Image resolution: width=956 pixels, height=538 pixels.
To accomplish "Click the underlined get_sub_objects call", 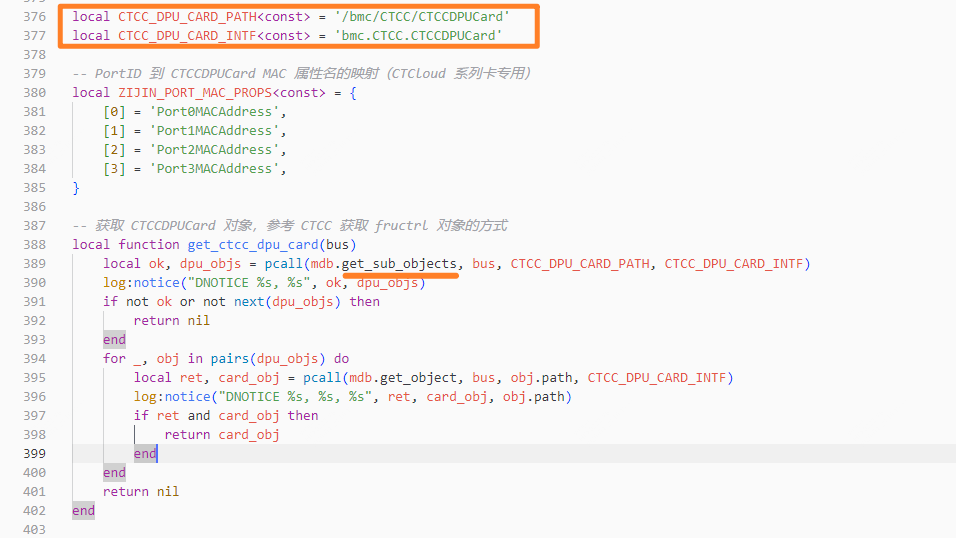I will pos(399,264).
